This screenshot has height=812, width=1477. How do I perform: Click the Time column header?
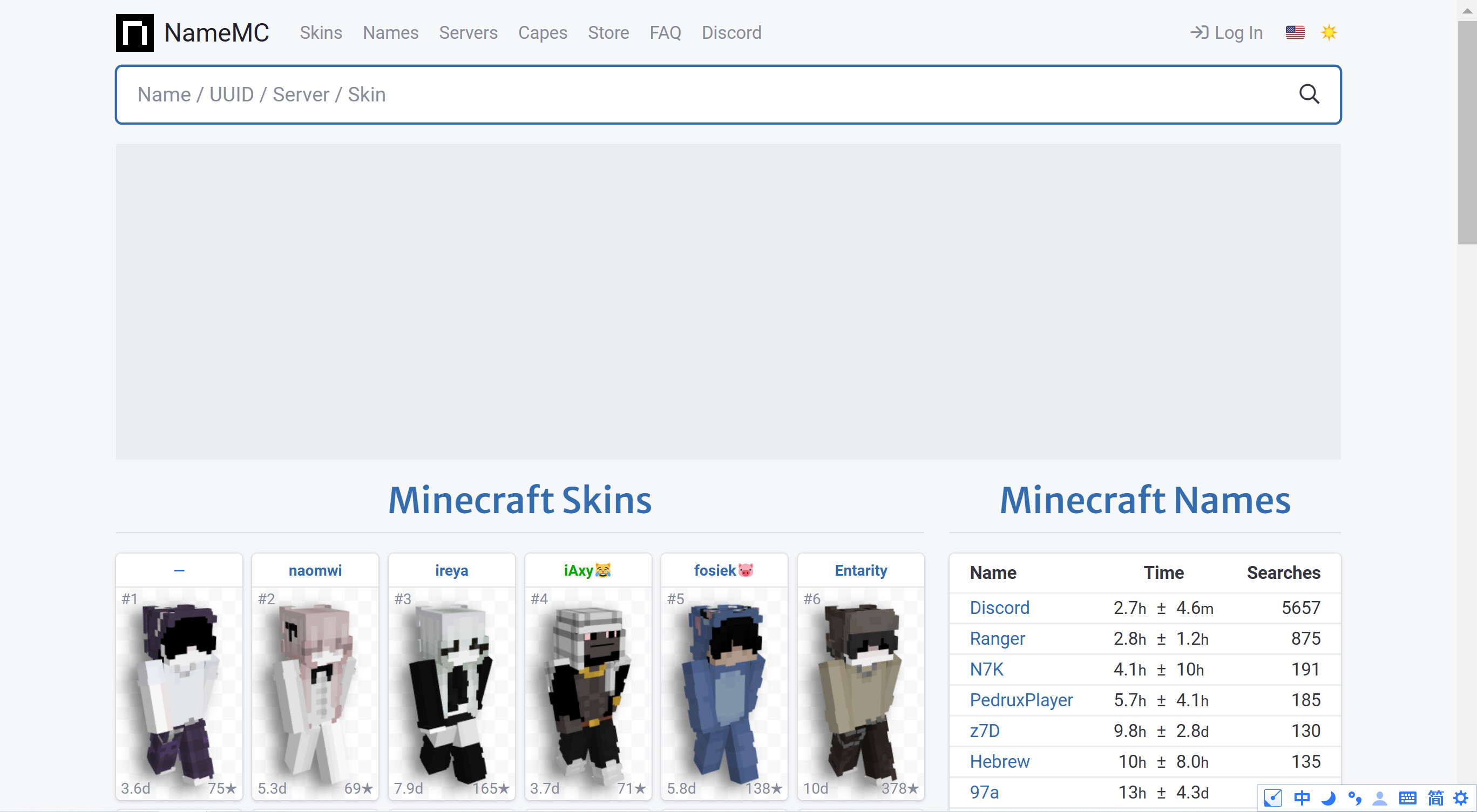1163,572
